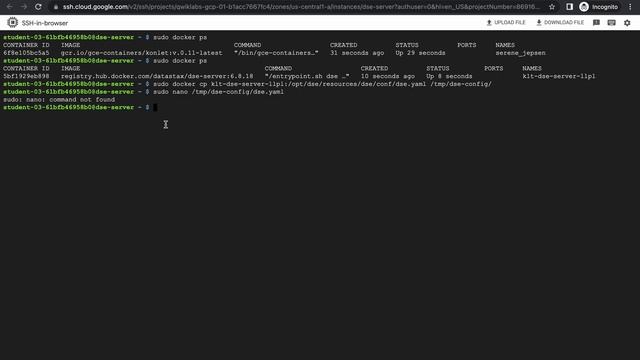Click 'Up 8 seconds' status text

pos(449,76)
